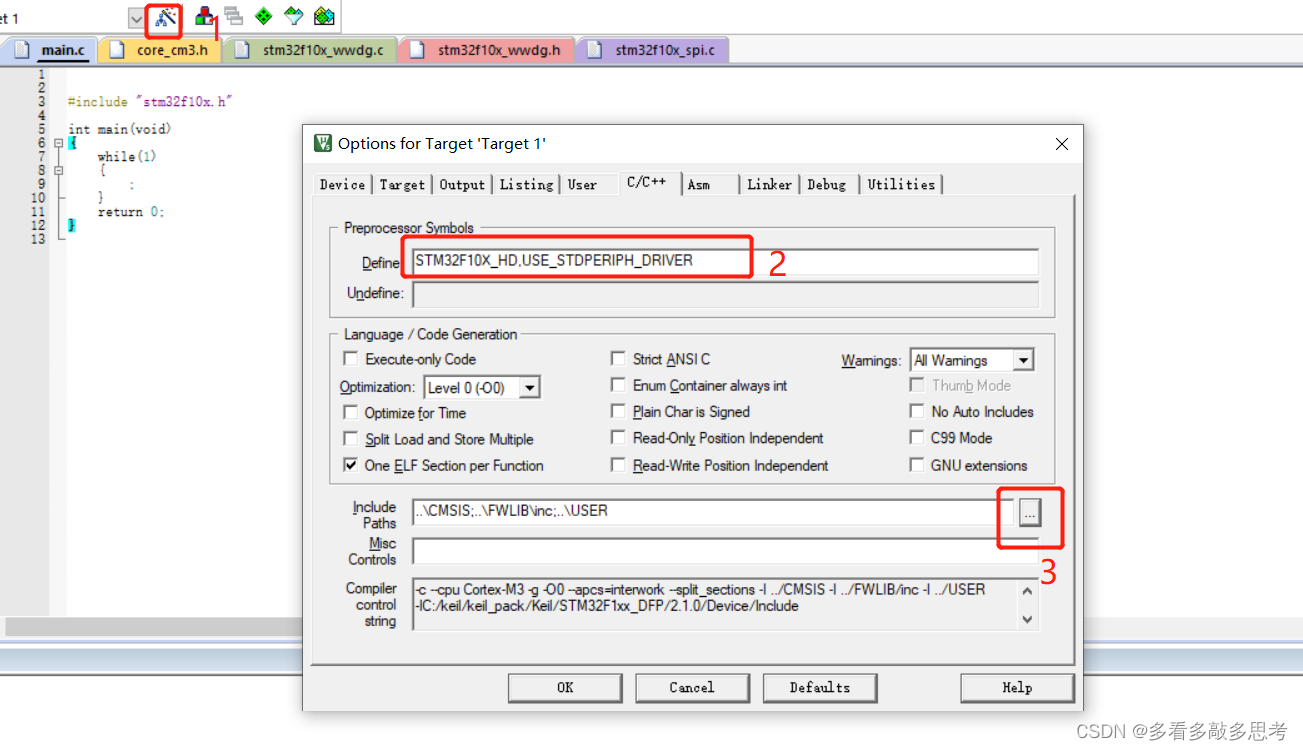Image resolution: width=1303 pixels, height=750 pixels.
Task: Open Manage Run-Time Environment green diamond icon
Action: pyautogui.click(x=263, y=16)
